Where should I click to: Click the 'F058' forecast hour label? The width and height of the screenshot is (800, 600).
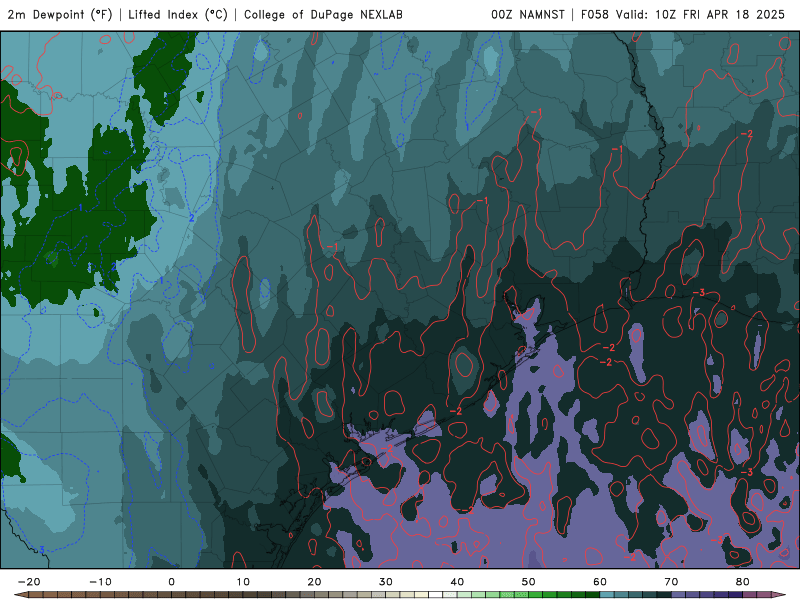point(594,15)
